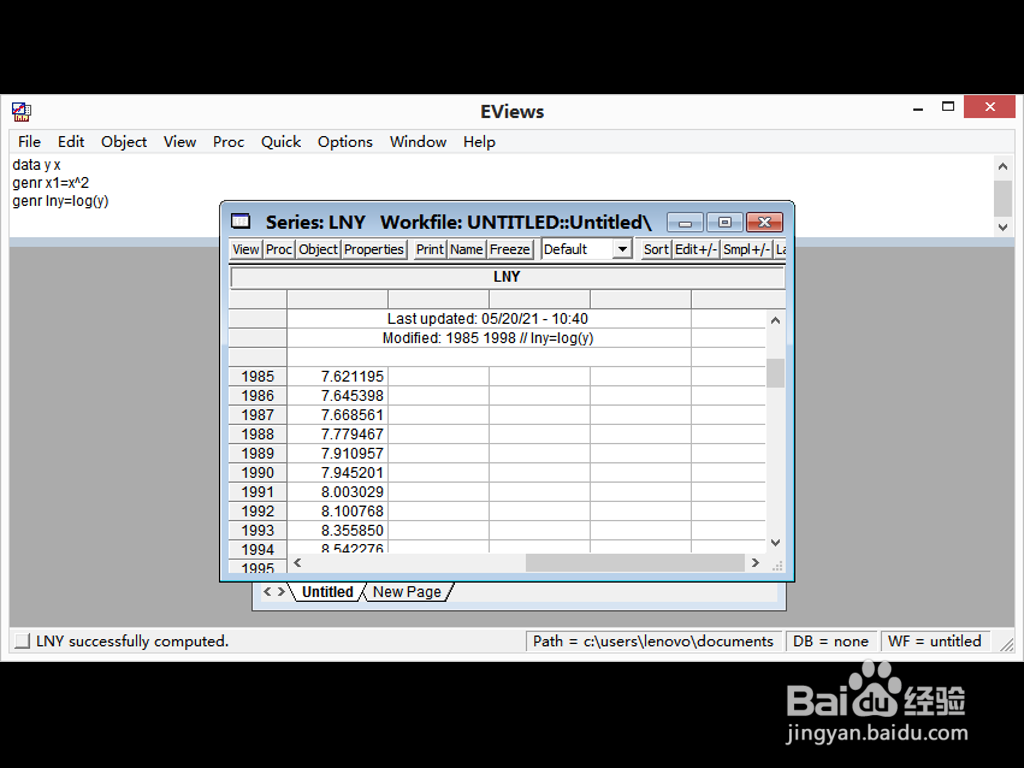Toggle Edit+/- mode

[696, 249]
